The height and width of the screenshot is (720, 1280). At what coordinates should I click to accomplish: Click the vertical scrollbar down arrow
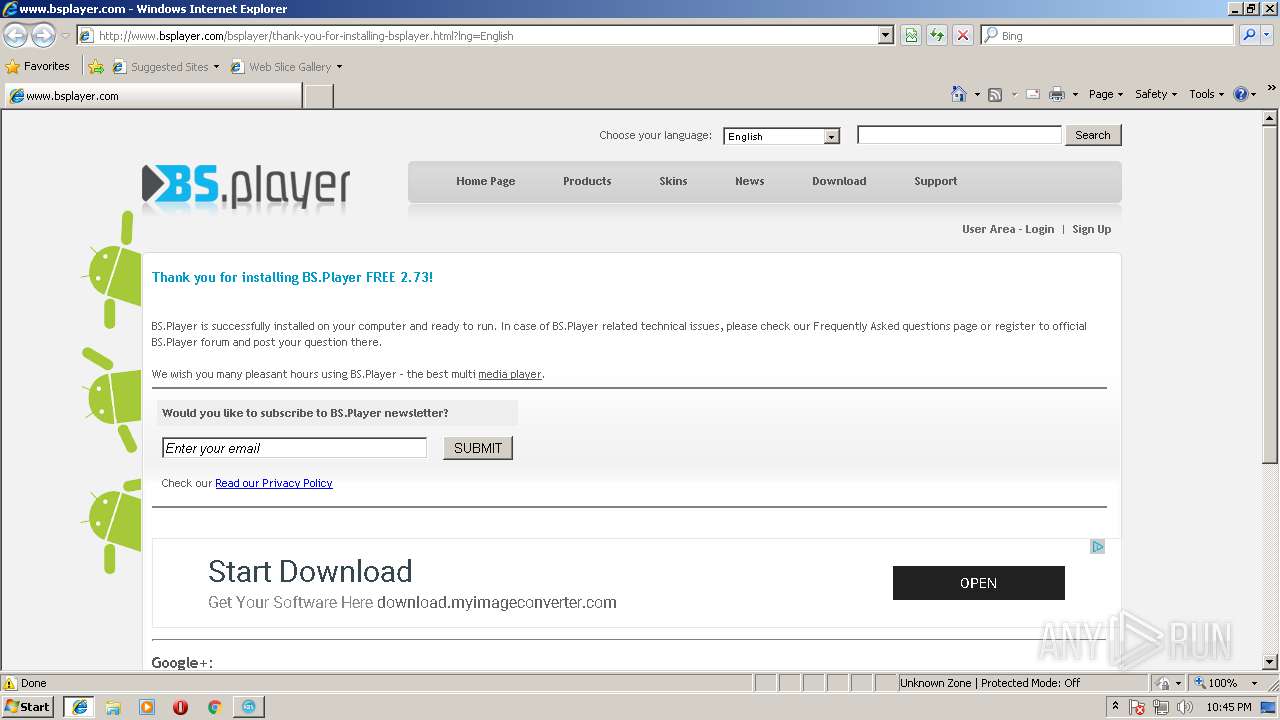[1270, 662]
